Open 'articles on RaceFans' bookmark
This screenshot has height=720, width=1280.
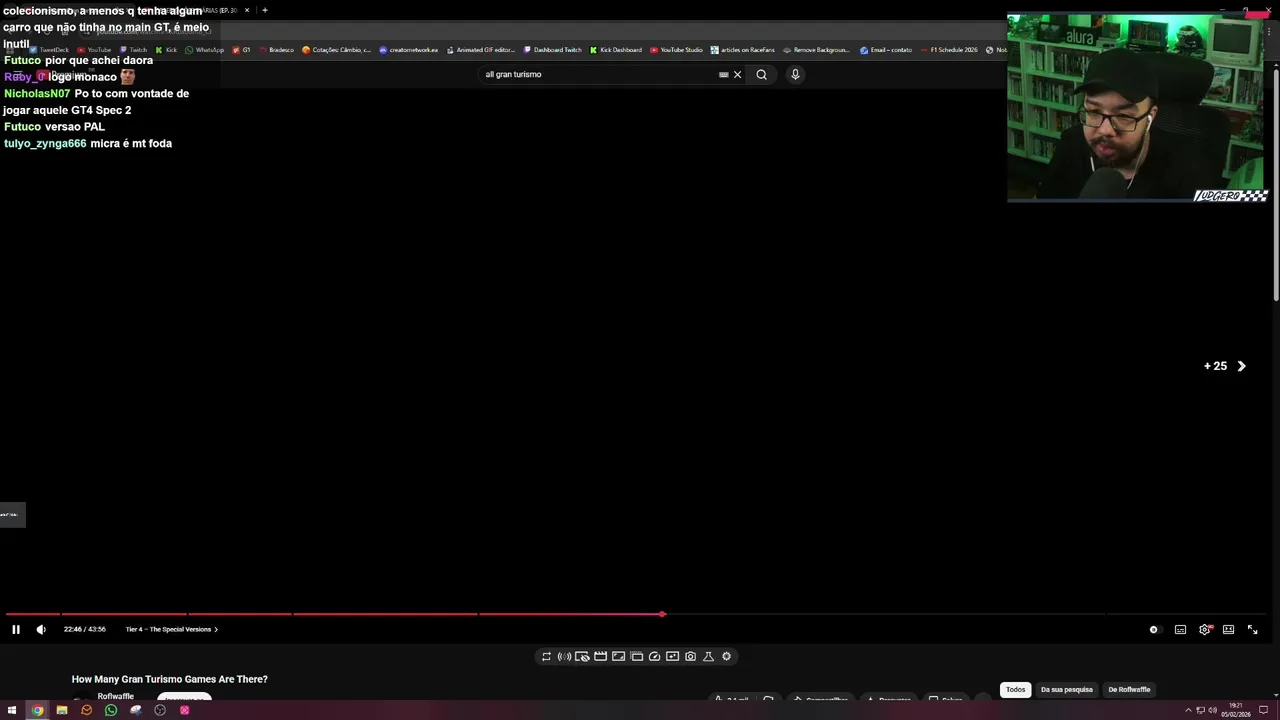pyautogui.click(x=742, y=50)
